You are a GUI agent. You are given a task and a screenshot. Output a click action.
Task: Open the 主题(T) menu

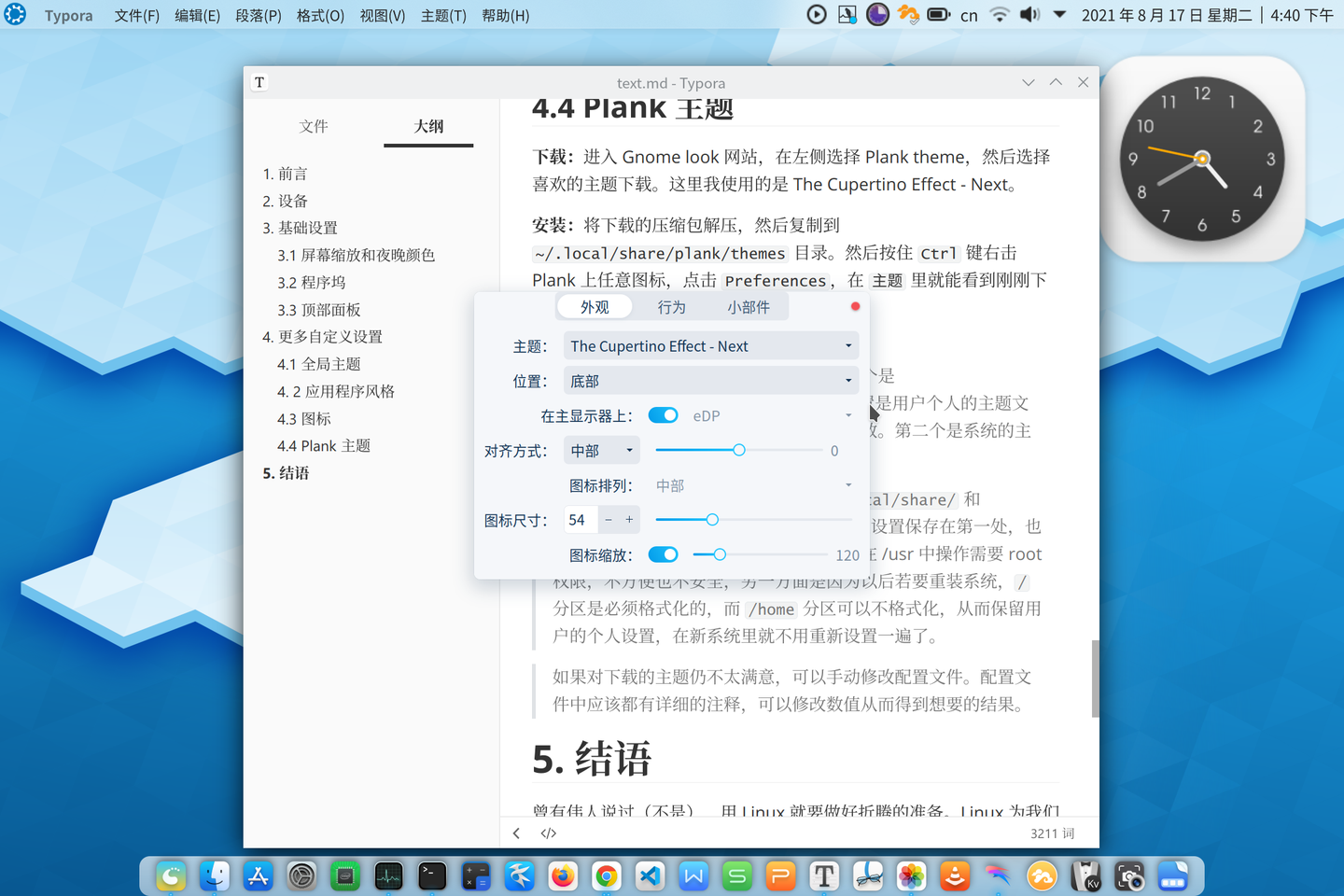[x=443, y=16]
